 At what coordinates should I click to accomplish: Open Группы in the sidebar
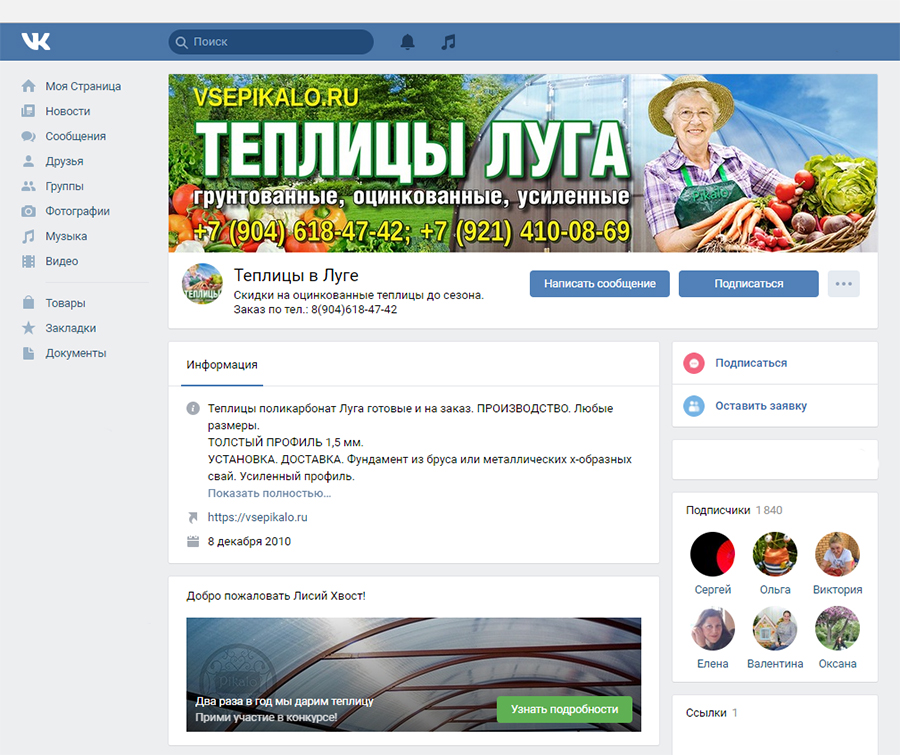64,186
